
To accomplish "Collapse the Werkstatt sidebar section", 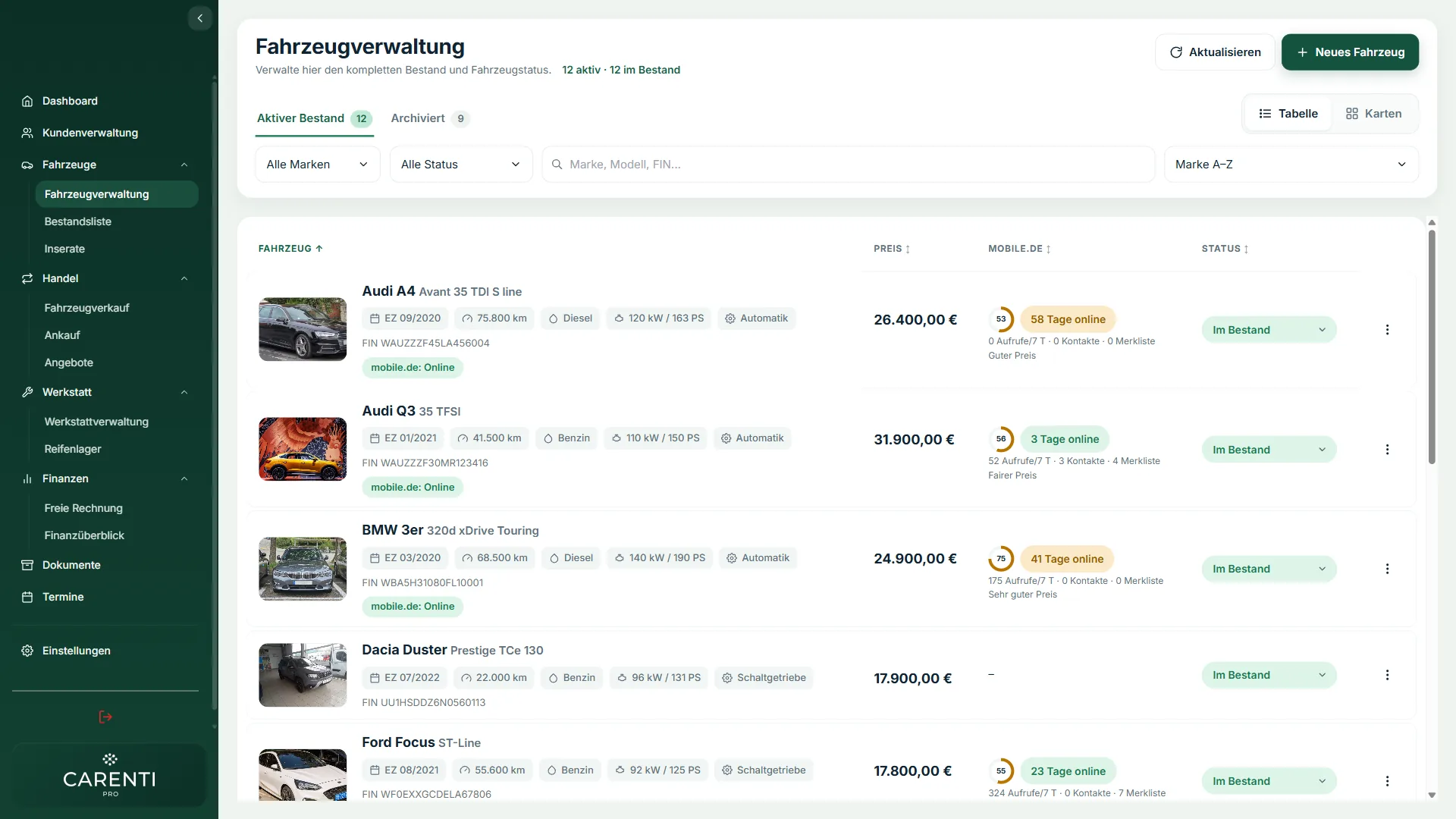I will pyautogui.click(x=184, y=392).
